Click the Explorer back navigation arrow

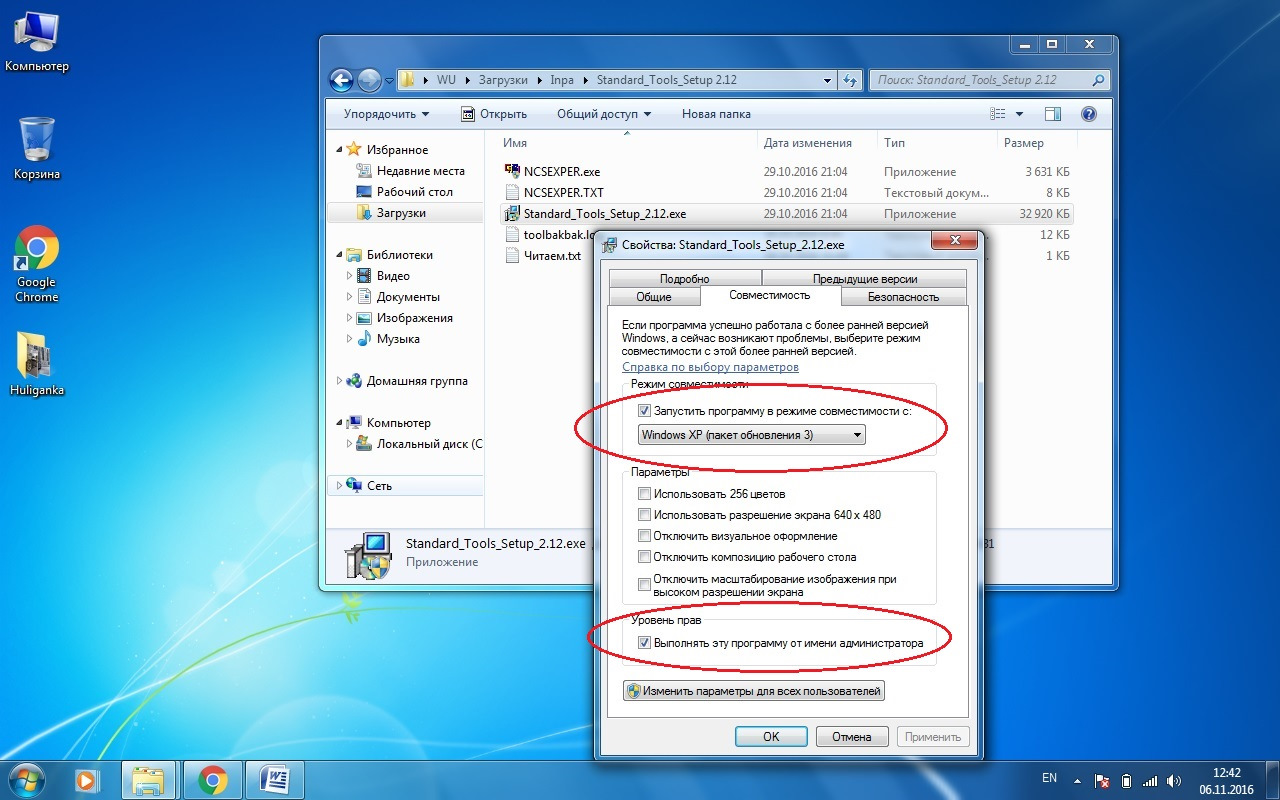341,80
